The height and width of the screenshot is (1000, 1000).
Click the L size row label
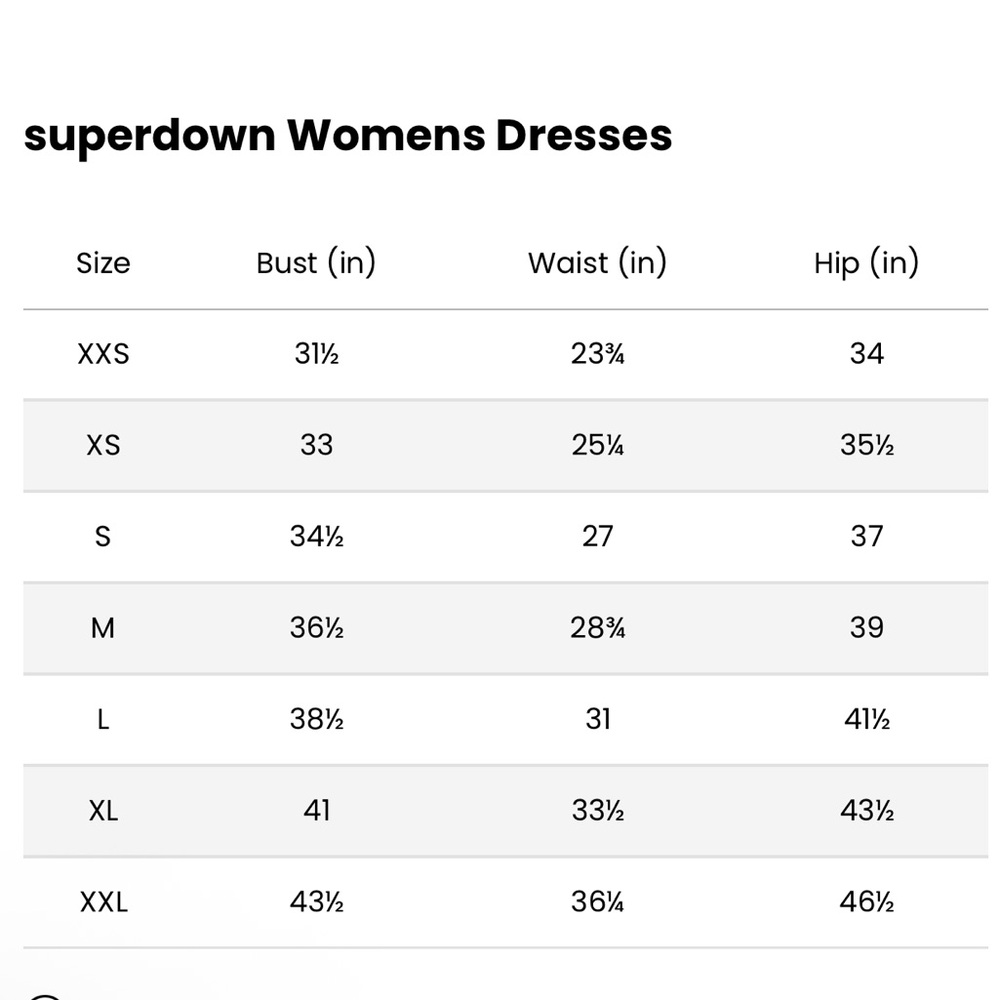[103, 719]
